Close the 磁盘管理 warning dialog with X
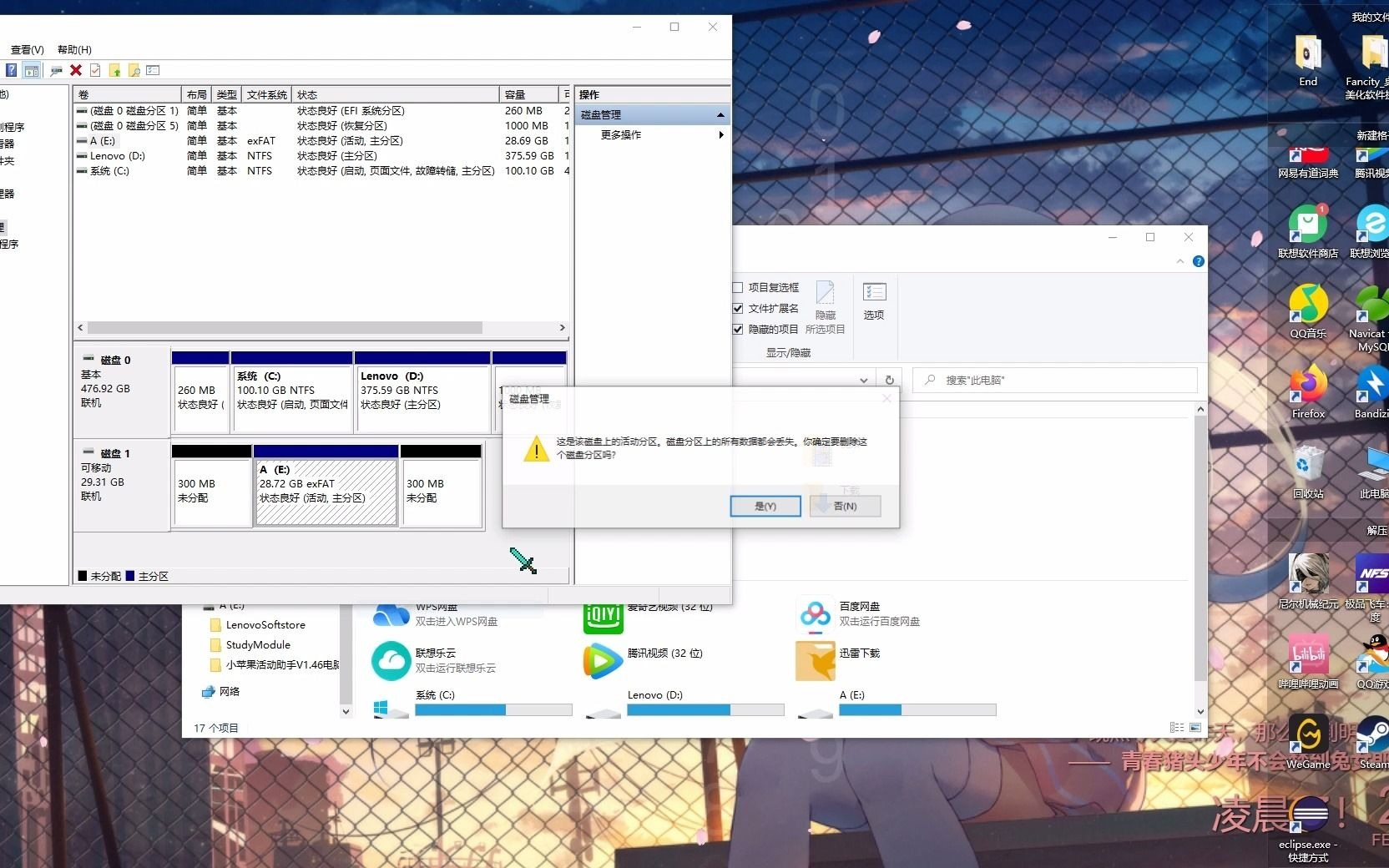This screenshot has width=1389, height=868. [x=886, y=399]
